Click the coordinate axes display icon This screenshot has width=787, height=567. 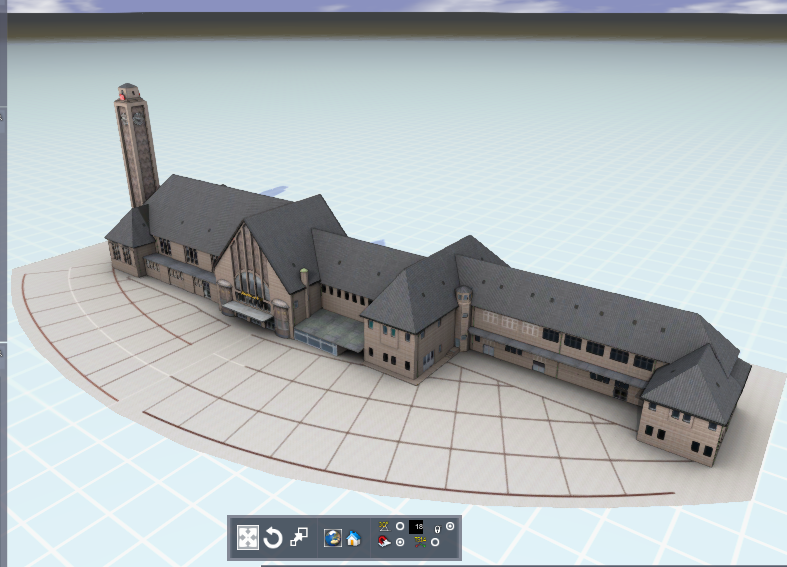[x=420, y=542]
